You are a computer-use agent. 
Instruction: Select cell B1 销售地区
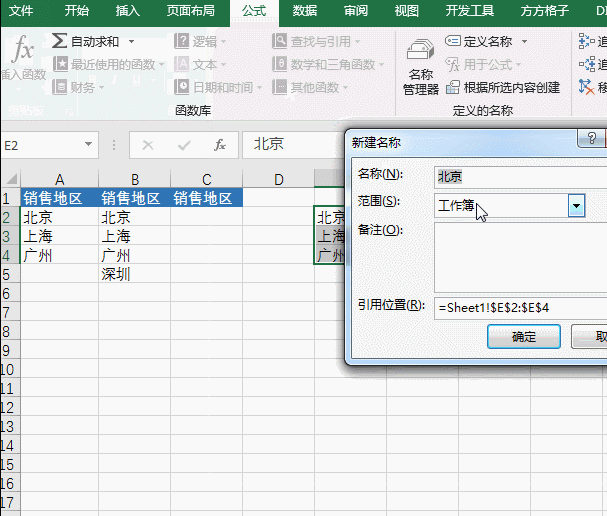coord(134,198)
